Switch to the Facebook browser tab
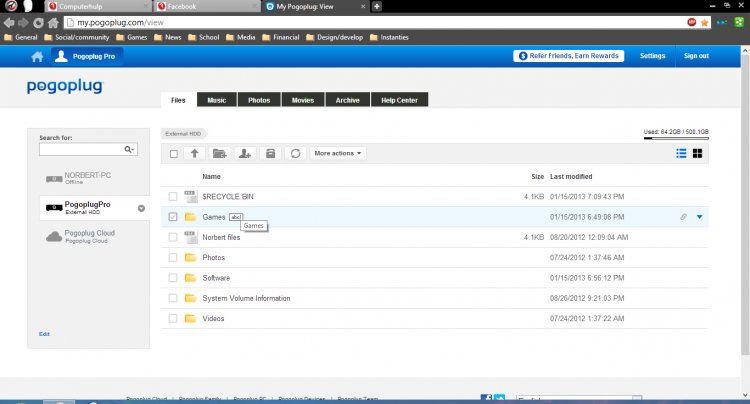This screenshot has height=404, width=750. [x=207, y=6]
